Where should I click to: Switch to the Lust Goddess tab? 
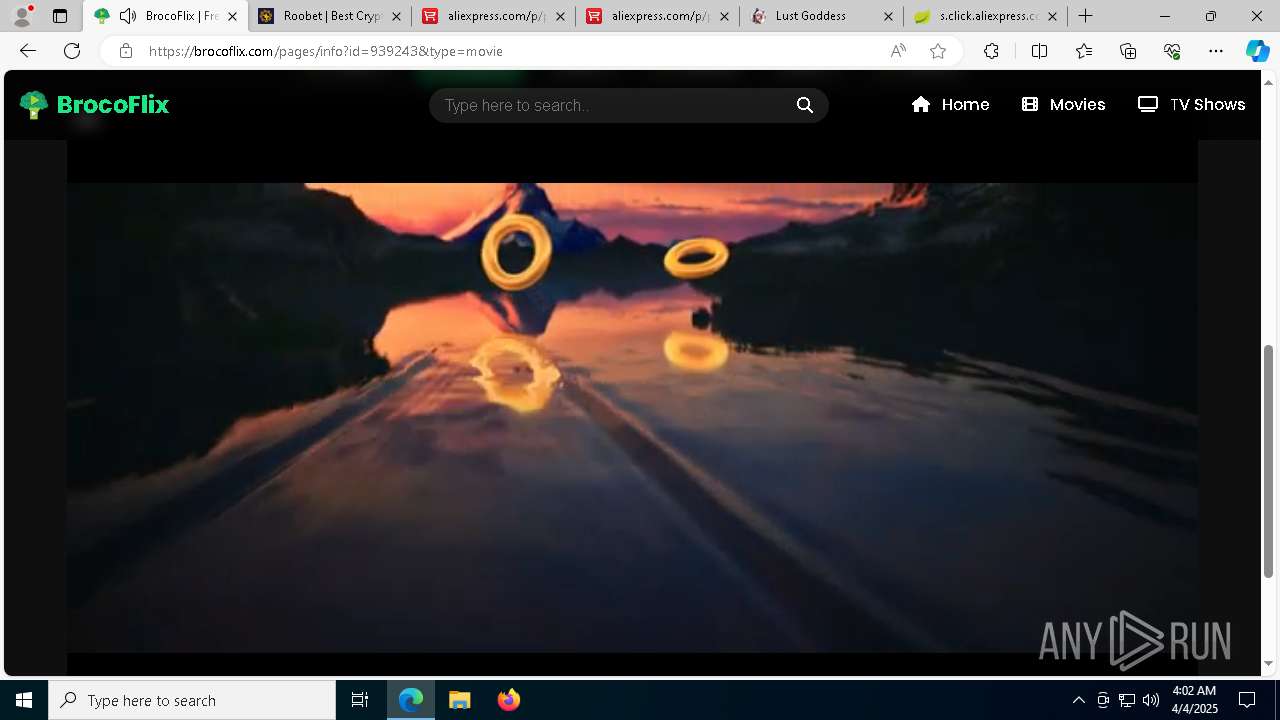[821, 16]
